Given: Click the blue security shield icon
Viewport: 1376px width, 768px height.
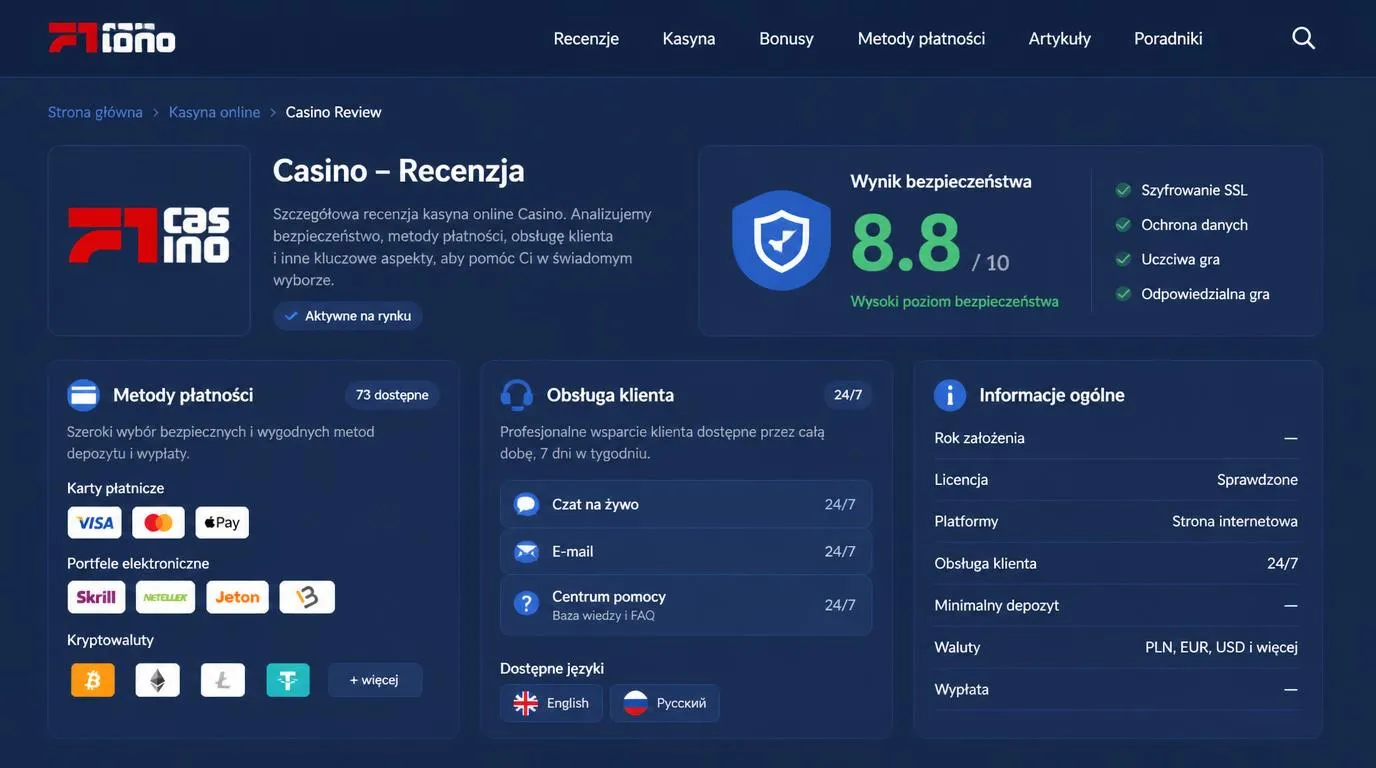Looking at the screenshot, I should (x=782, y=240).
